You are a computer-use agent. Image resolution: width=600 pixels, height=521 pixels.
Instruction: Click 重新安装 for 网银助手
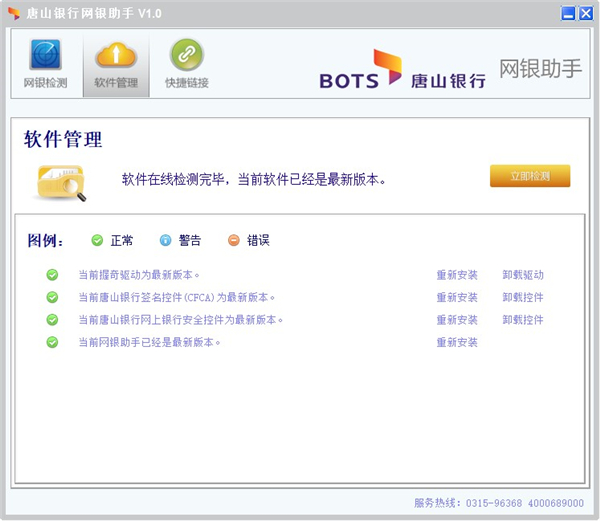457,342
